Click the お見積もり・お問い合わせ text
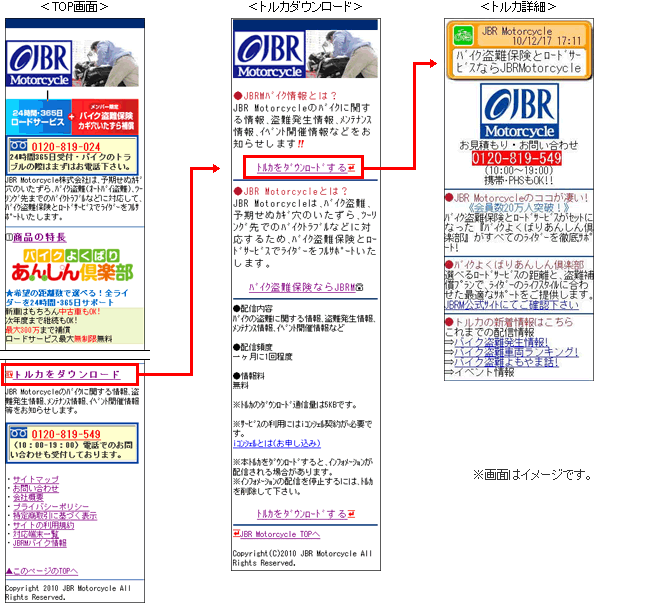The image size is (672, 603). 519,145
